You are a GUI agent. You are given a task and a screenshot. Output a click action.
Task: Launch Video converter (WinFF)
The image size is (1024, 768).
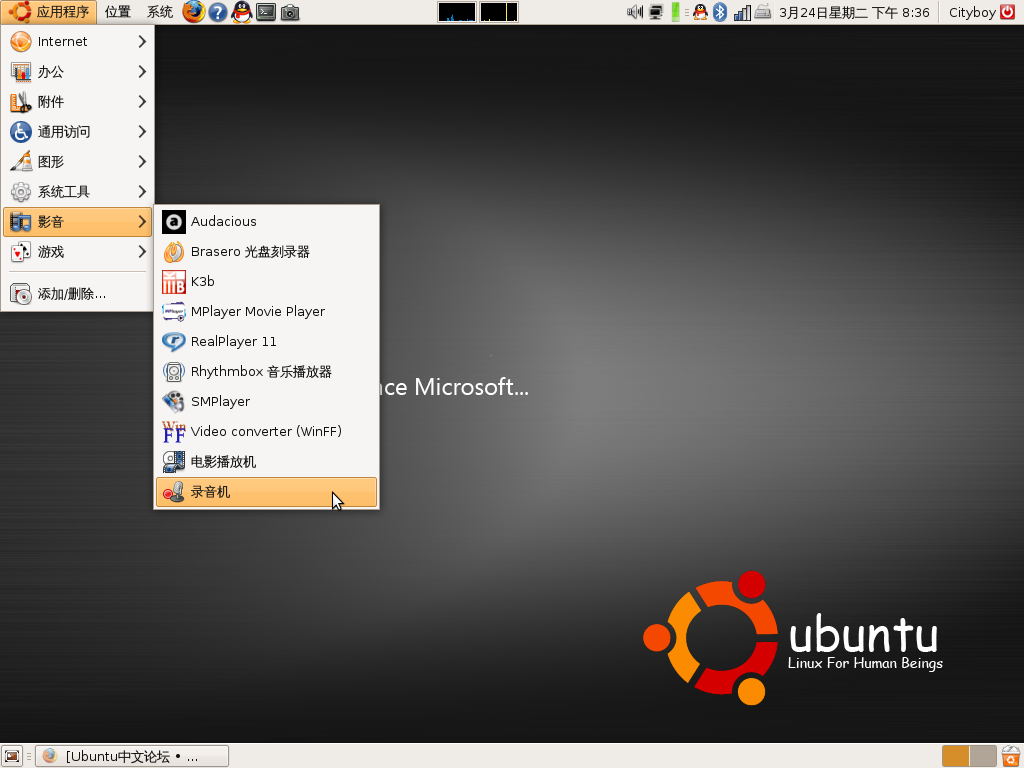coord(266,432)
